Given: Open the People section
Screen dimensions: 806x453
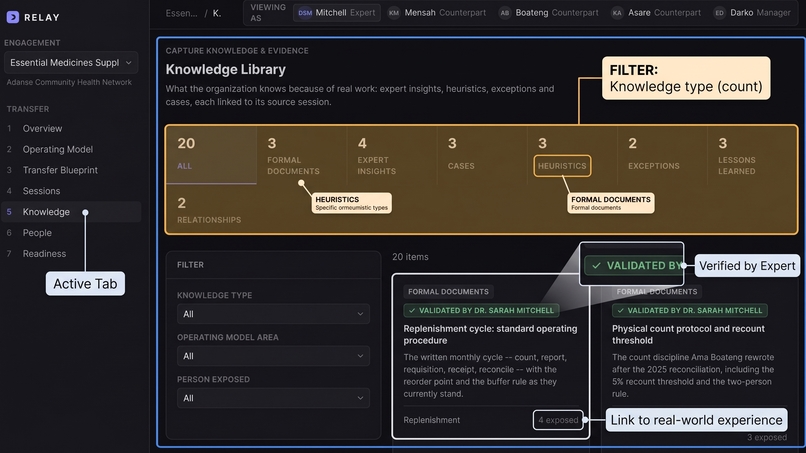Looking at the screenshot, I should pos(37,233).
